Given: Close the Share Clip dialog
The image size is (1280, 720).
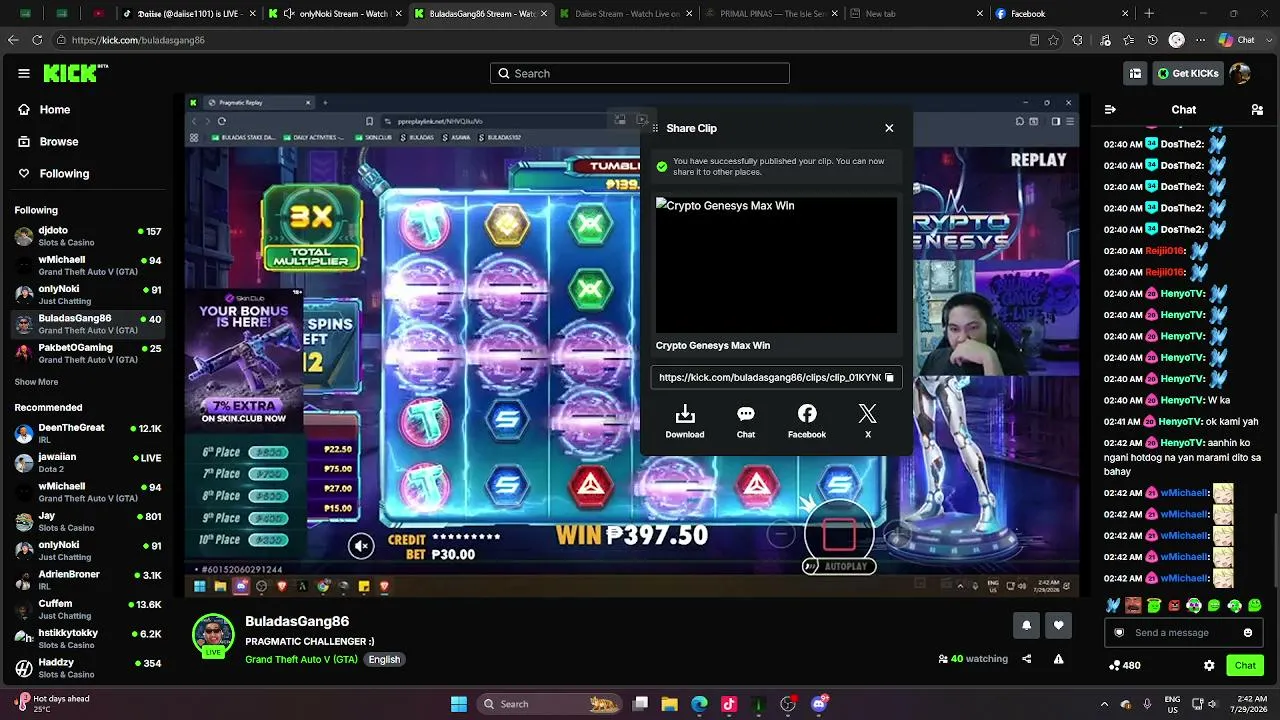Looking at the screenshot, I should pyautogui.click(x=889, y=128).
